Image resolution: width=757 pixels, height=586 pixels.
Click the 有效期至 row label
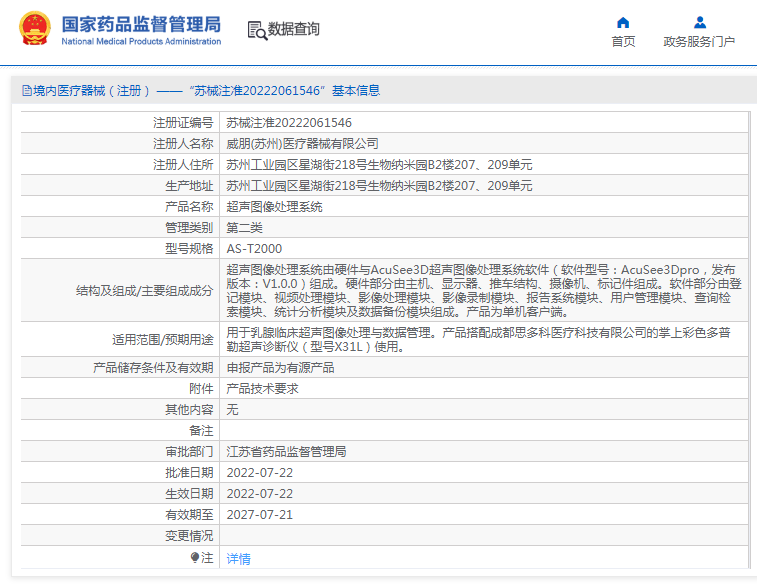click(x=189, y=515)
